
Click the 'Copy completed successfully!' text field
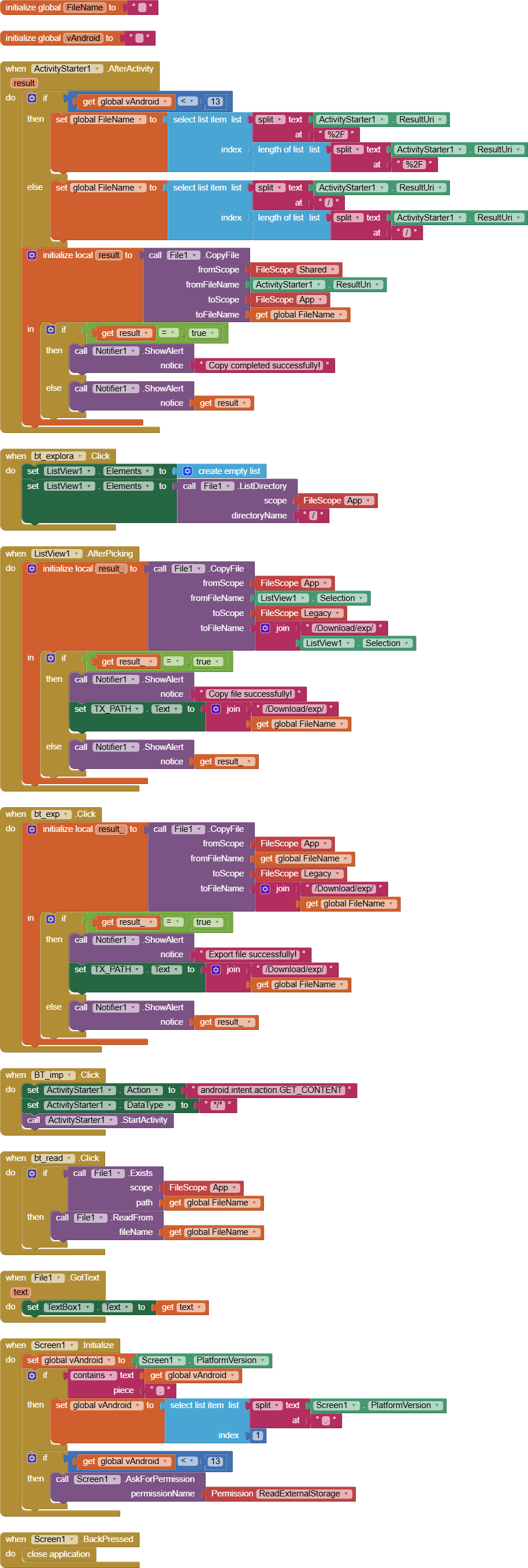point(263,366)
